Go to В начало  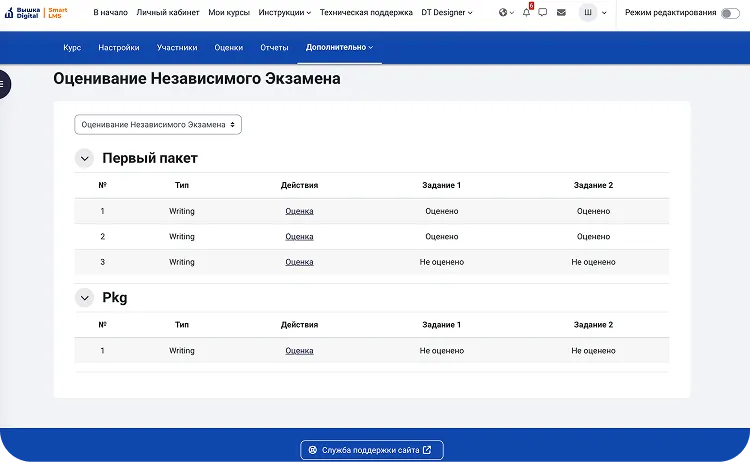110,12
